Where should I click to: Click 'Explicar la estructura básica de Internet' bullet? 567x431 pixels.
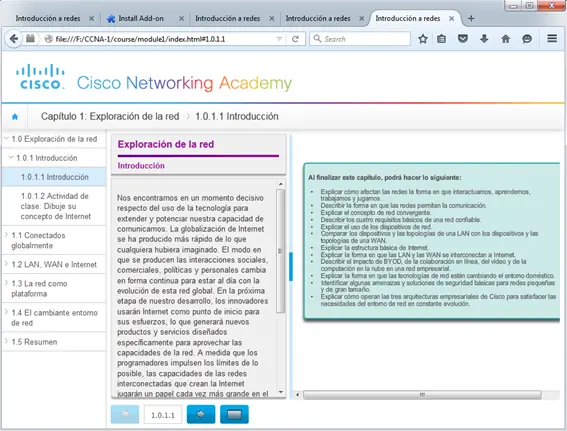pyautogui.click(x=374, y=248)
